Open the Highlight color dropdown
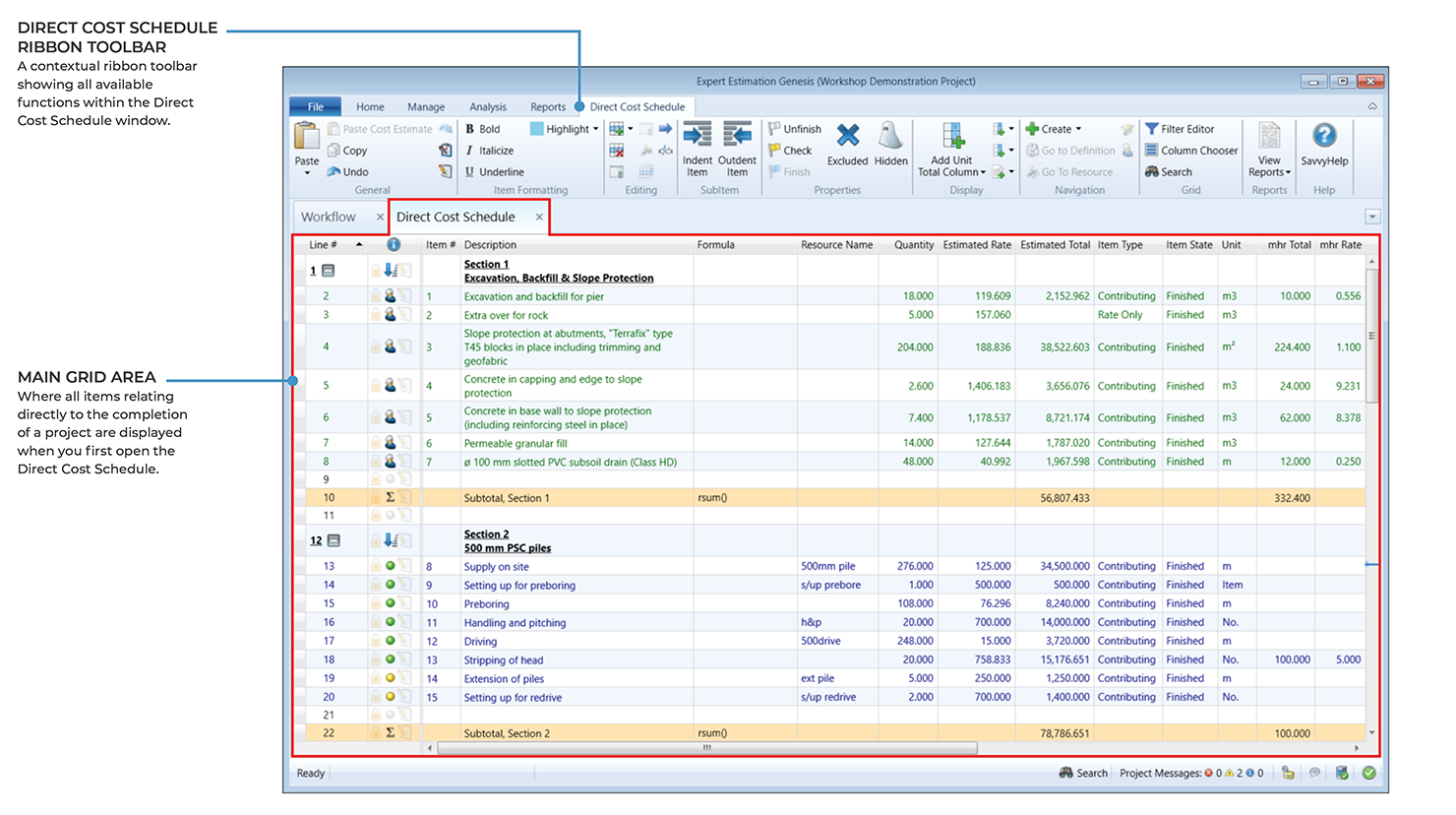 click(595, 129)
